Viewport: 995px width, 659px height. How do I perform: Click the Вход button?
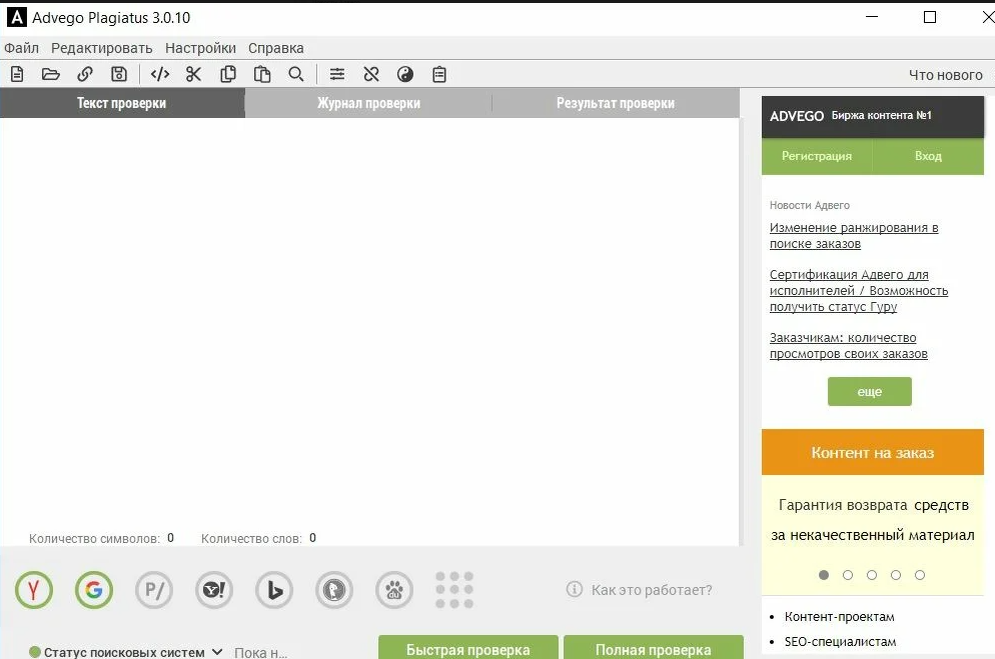928,156
